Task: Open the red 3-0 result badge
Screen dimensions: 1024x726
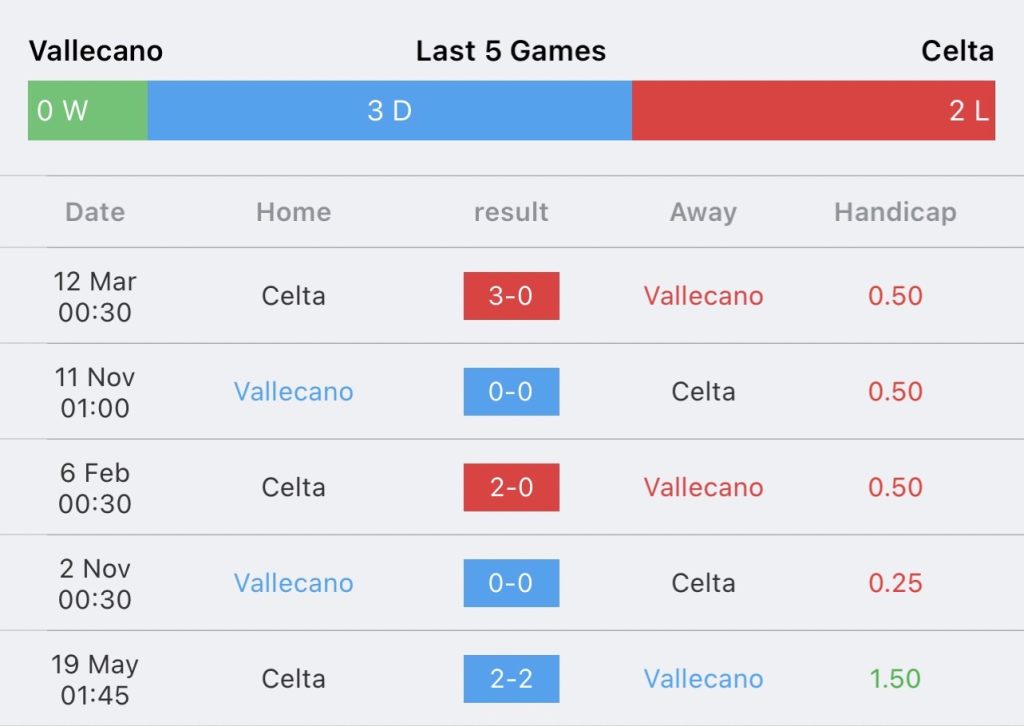Action: [x=511, y=296]
